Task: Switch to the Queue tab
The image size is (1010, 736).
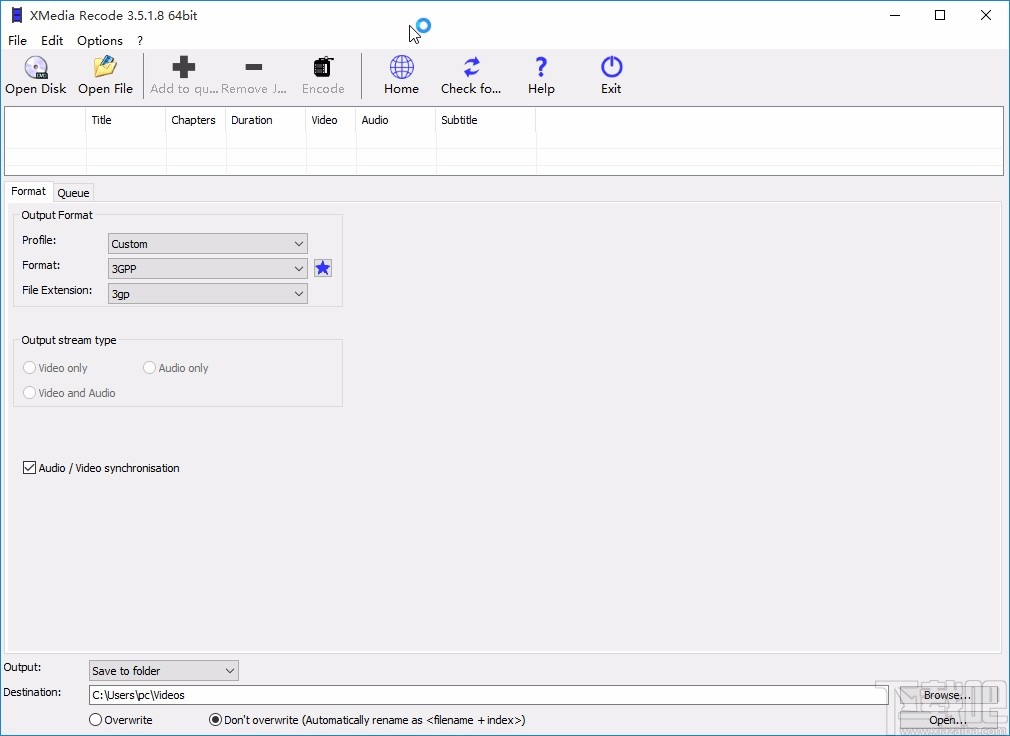Action: pos(73,193)
